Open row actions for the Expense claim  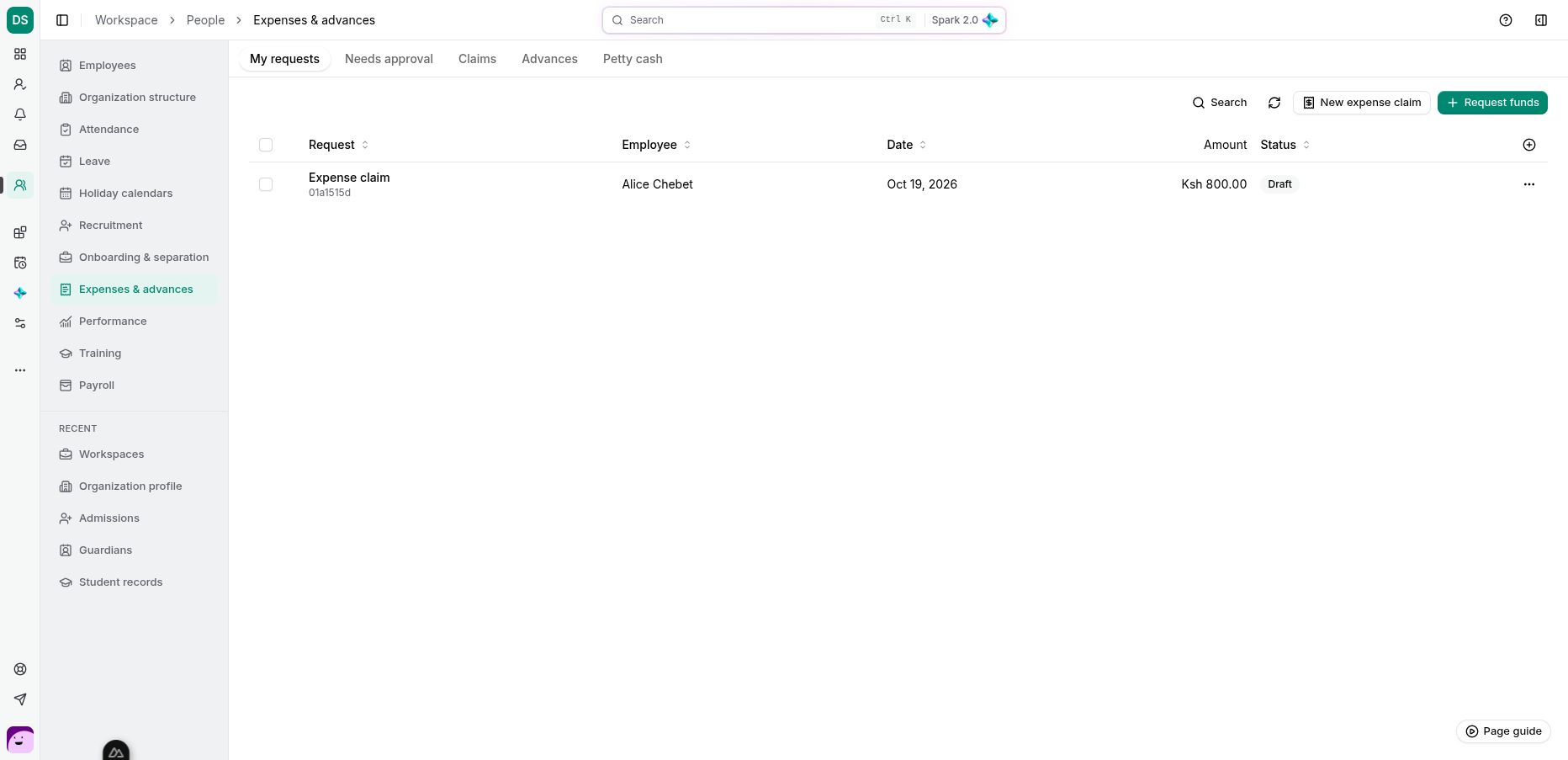click(x=1529, y=184)
